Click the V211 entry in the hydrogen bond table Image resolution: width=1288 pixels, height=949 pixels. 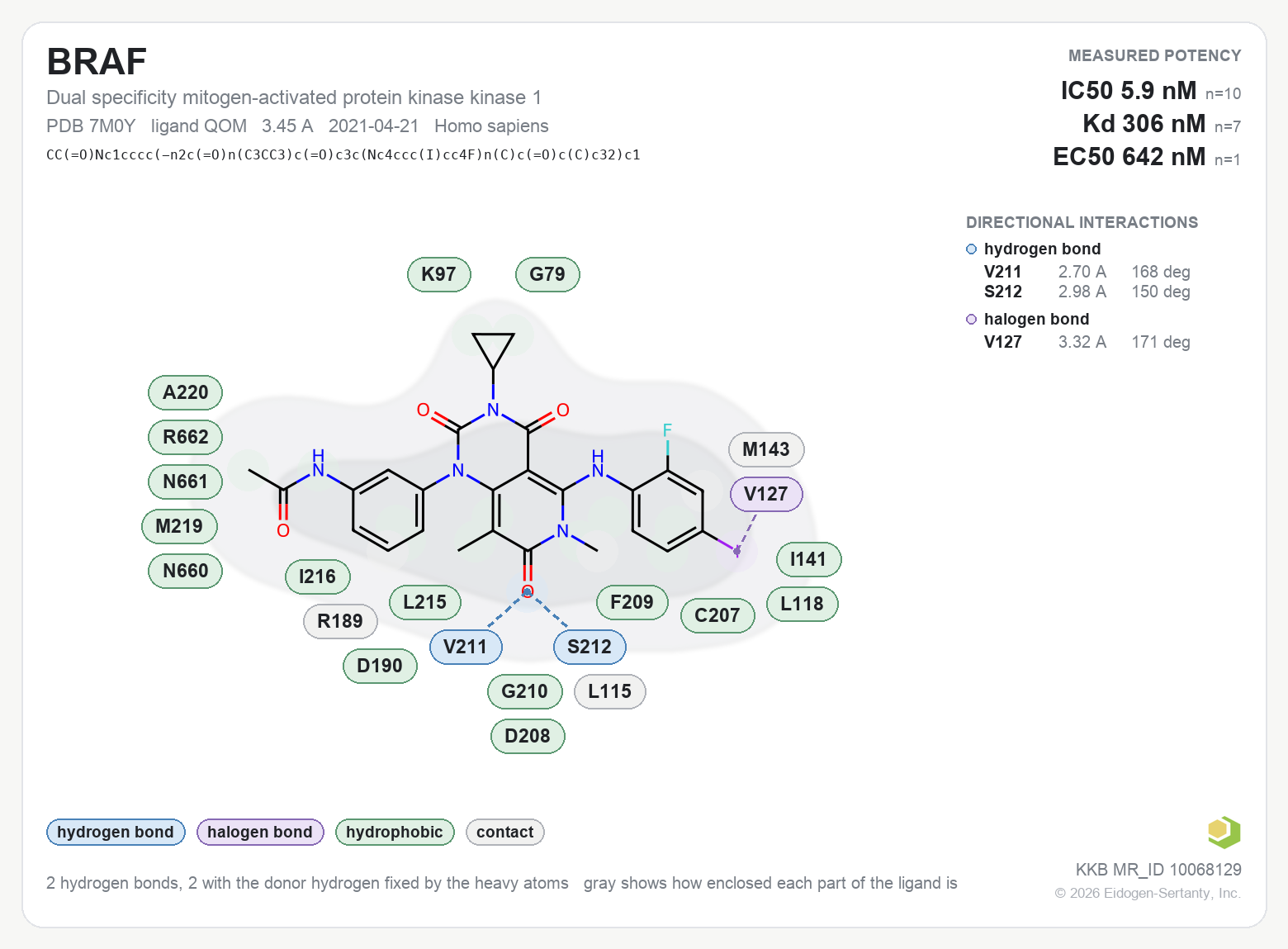(1003, 272)
